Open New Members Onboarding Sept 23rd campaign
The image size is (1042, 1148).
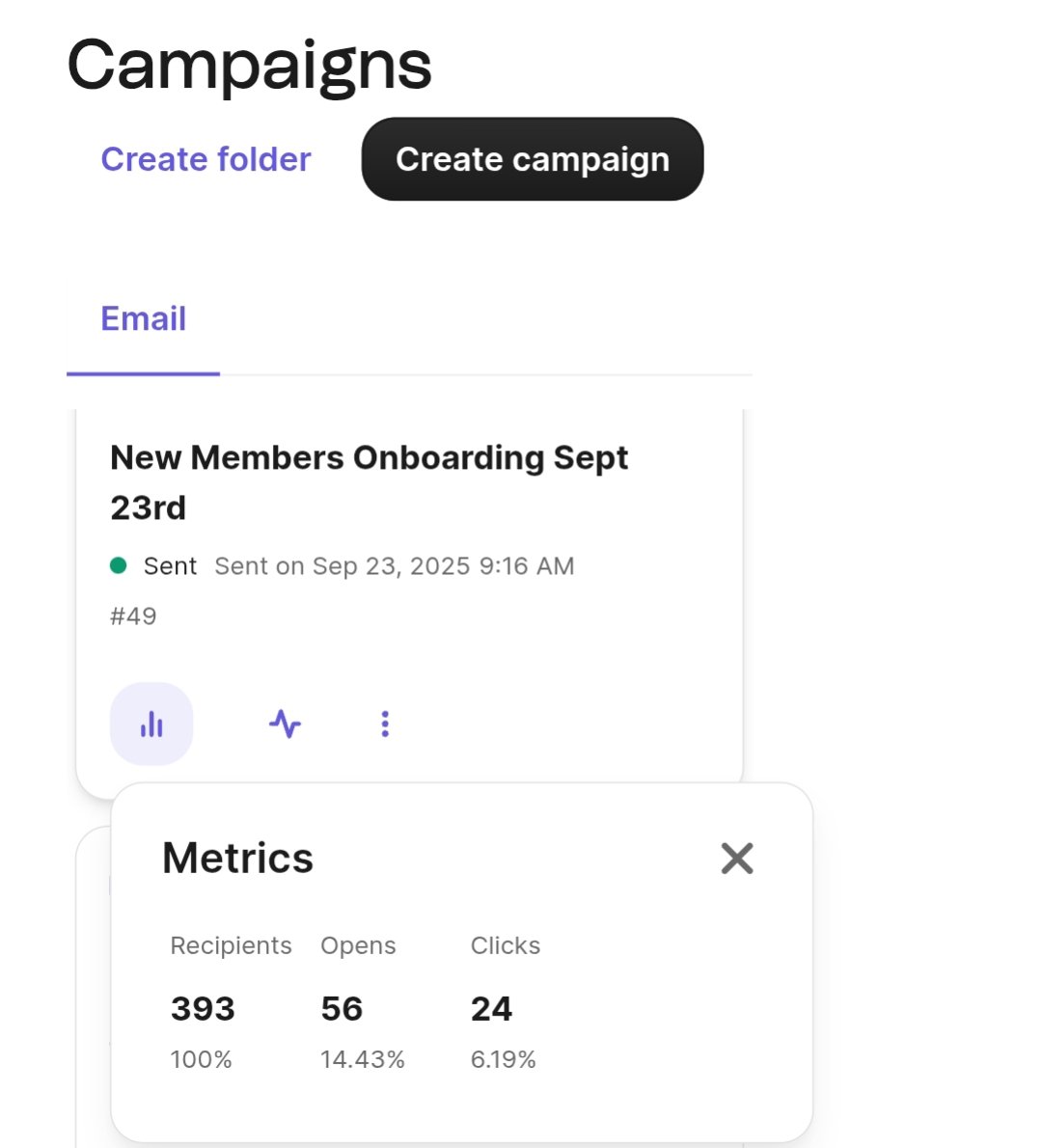point(369,482)
